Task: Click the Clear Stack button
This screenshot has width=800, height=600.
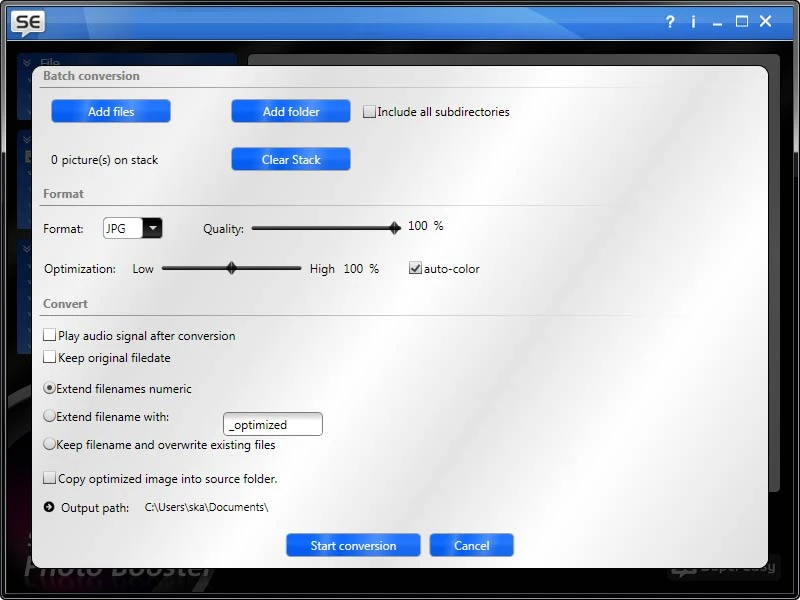Action: [291, 159]
